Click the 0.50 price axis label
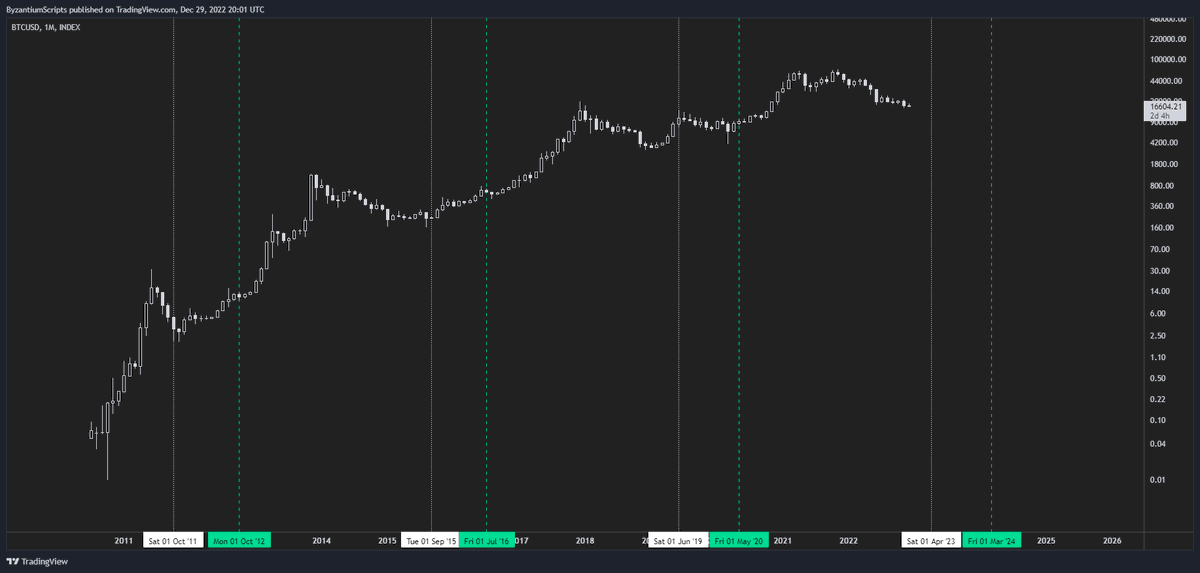The image size is (1200, 573). point(1158,378)
